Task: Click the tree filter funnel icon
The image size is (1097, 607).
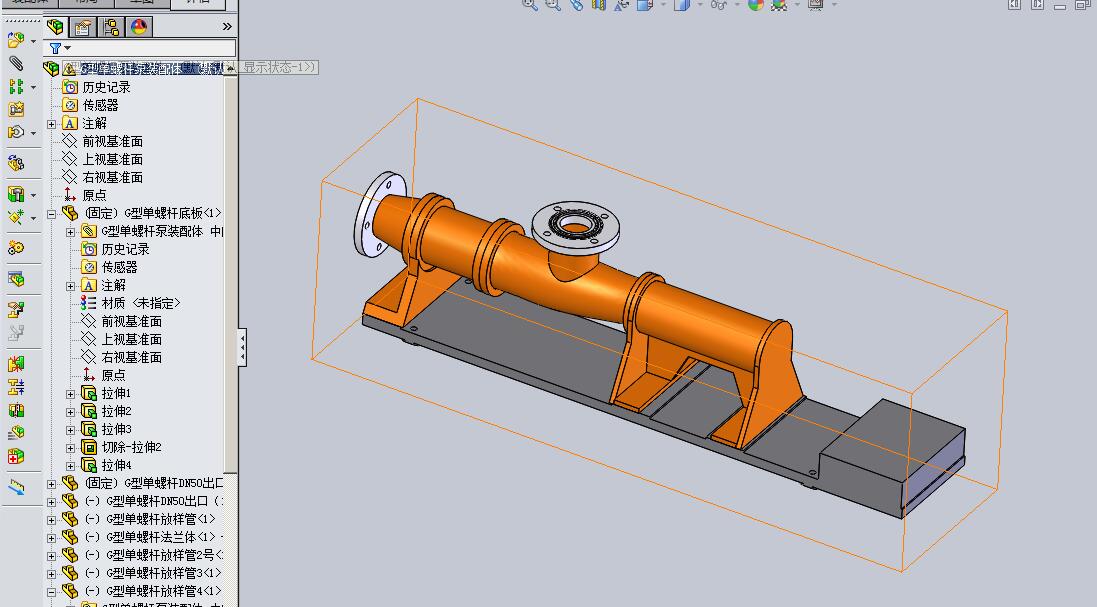Action: (x=55, y=48)
